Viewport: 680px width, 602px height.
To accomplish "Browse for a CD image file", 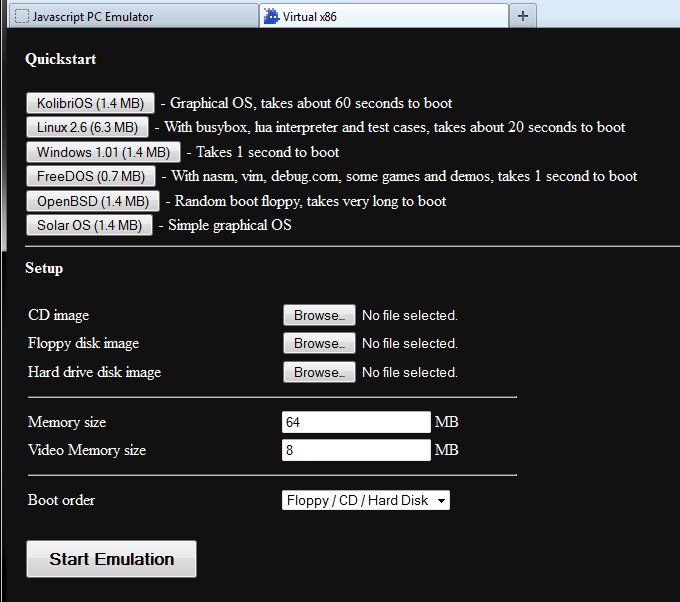I will point(319,315).
